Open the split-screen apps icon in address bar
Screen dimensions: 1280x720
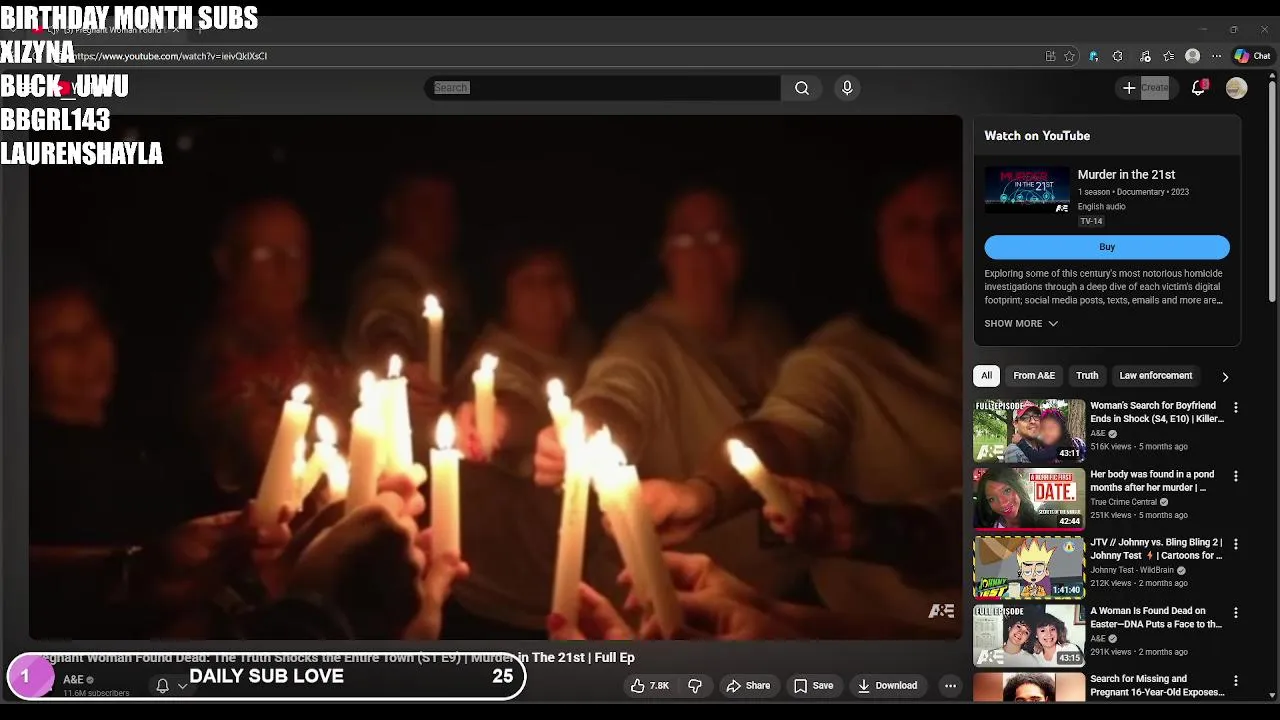point(1050,56)
